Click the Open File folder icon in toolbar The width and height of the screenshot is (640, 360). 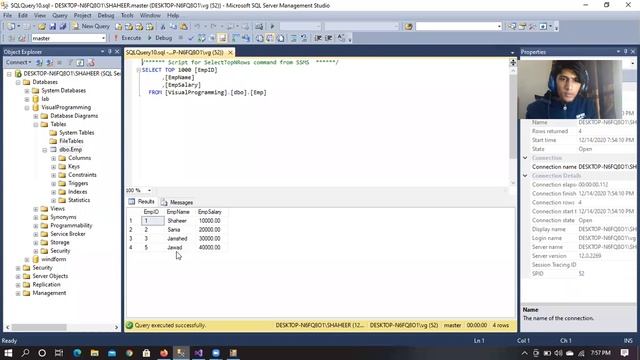[x=42, y=27]
